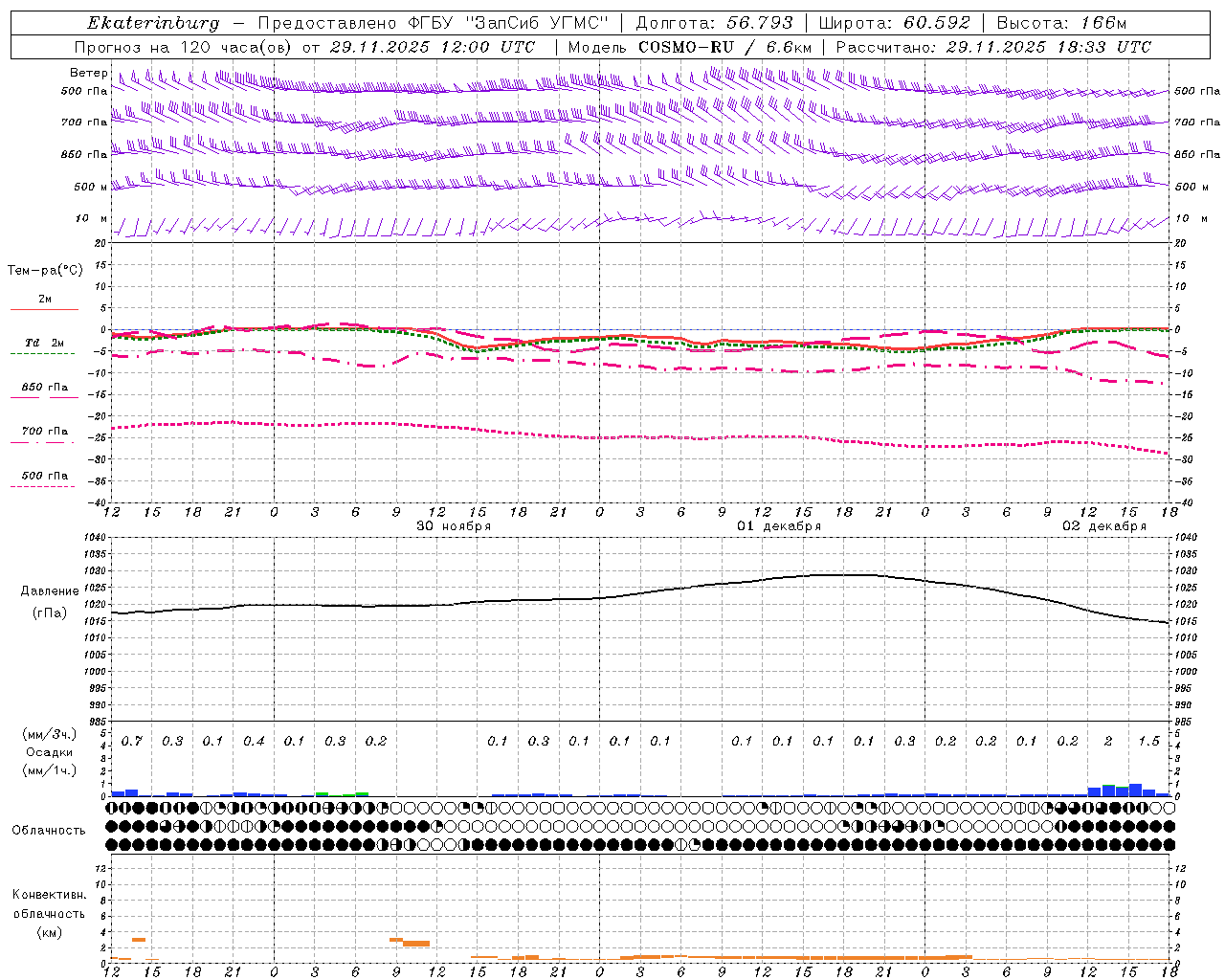Click the pressure curve peak near 1028 гПа
The height and width of the screenshot is (980, 1225).
click(x=844, y=574)
